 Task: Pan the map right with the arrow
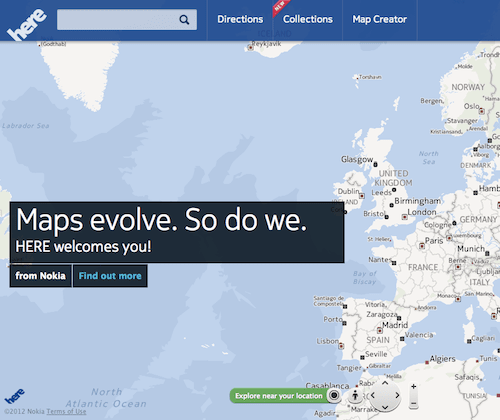(397, 395)
